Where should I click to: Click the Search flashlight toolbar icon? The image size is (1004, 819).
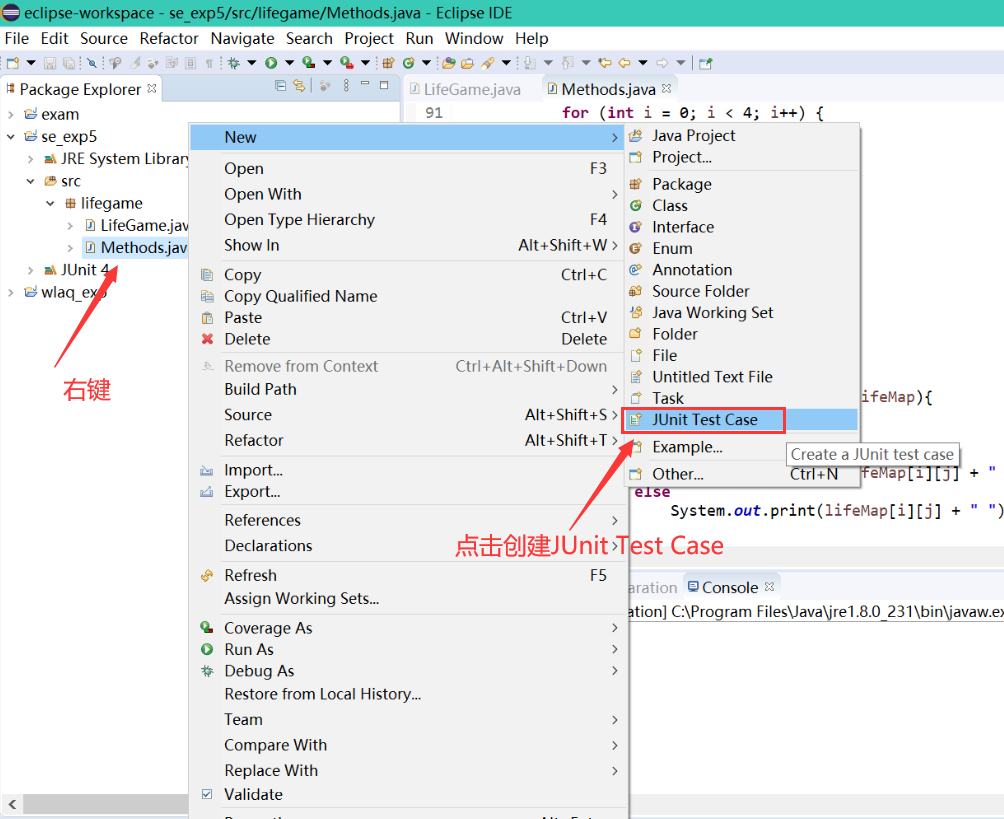tap(488, 63)
